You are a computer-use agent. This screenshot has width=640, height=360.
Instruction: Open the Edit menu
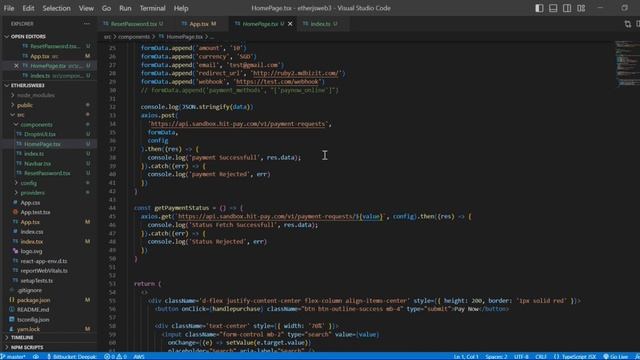click(x=29, y=8)
